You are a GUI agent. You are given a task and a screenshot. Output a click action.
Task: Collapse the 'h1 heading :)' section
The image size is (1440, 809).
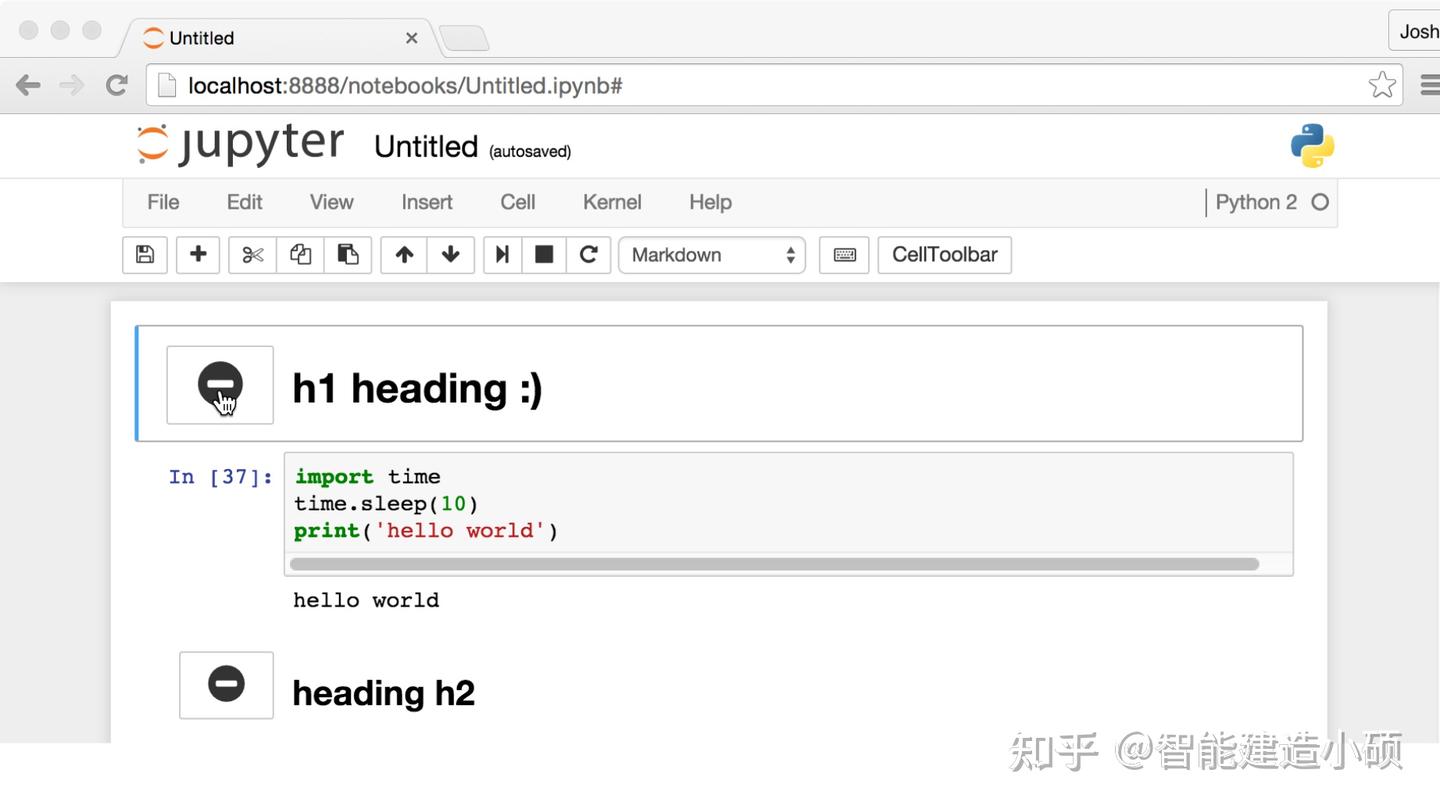[219, 384]
